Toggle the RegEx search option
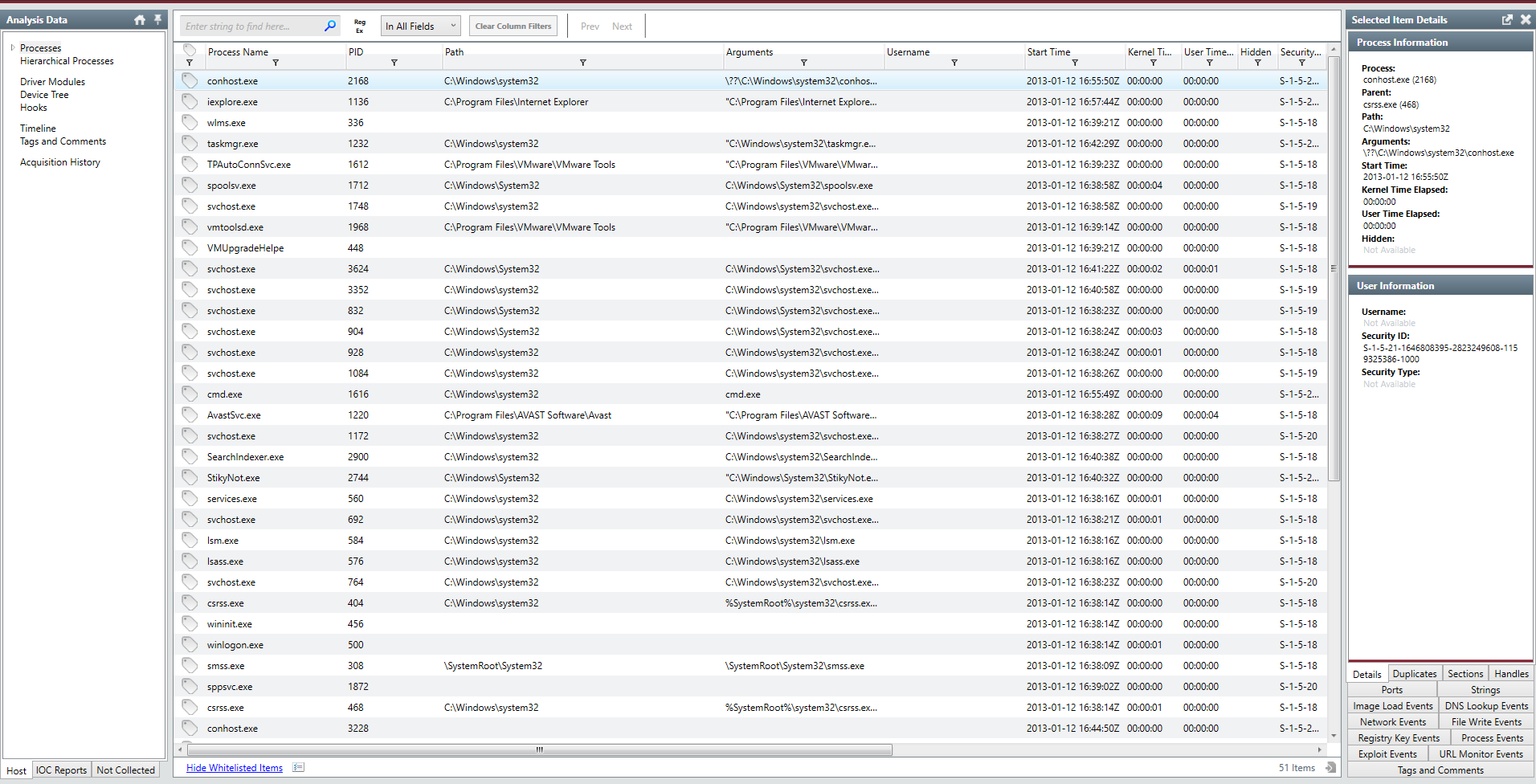The height and width of the screenshot is (784, 1536). click(360, 27)
